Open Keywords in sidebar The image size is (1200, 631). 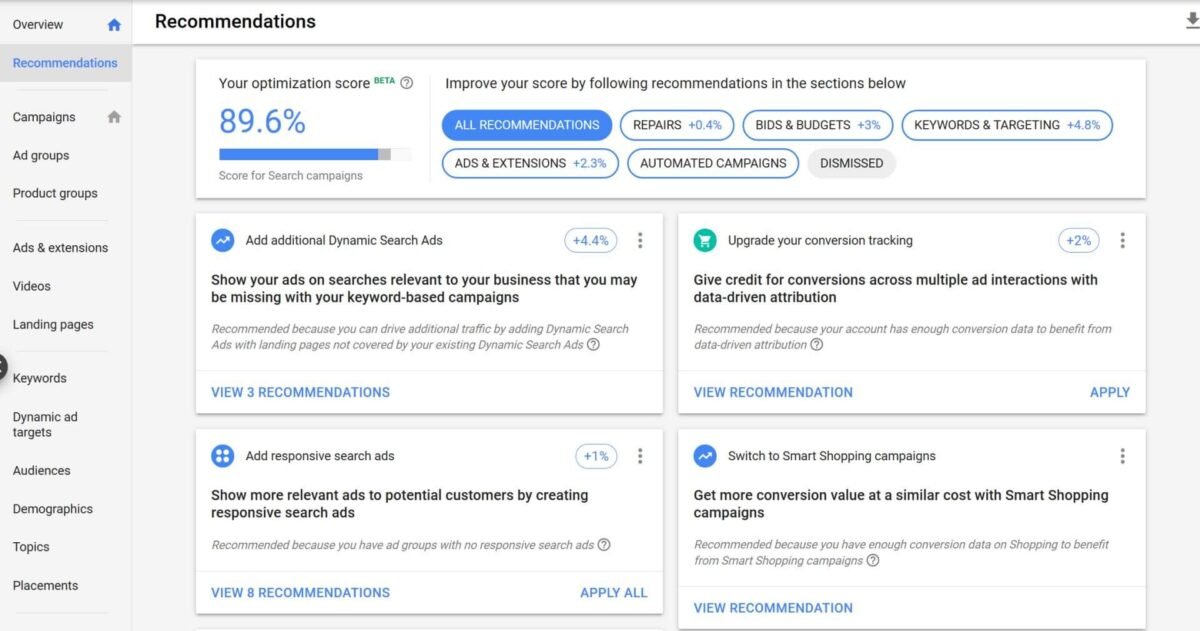coord(40,378)
